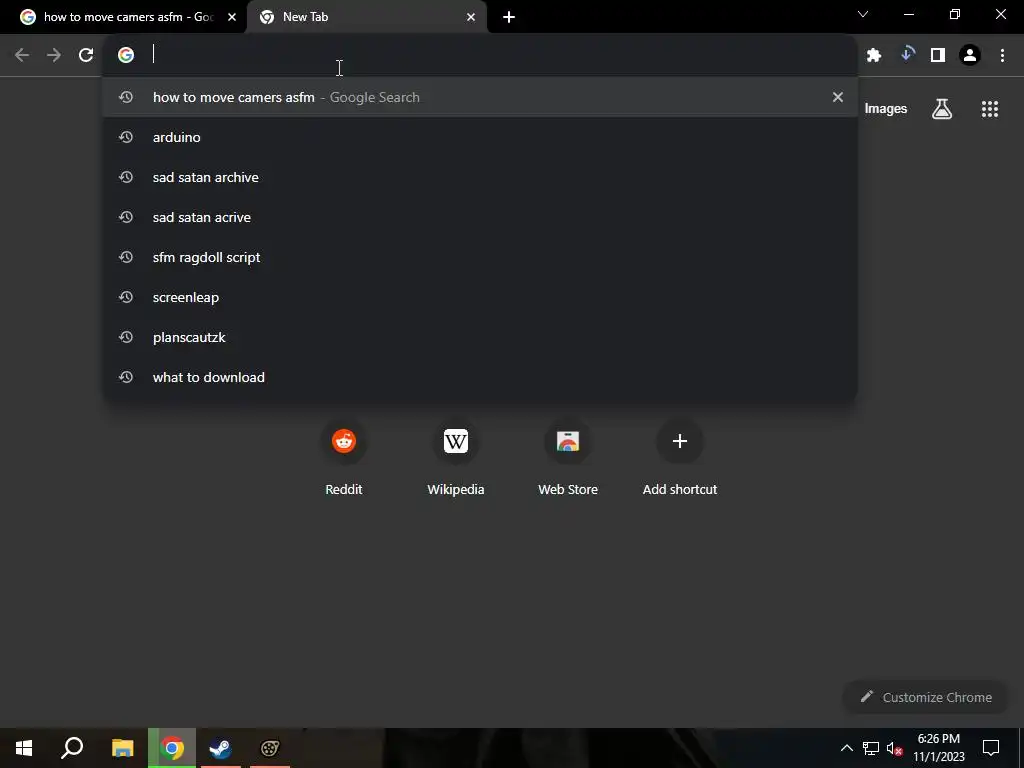Screen dimensions: 1024x768
Task: Choose 'sad satan archive' suggestion
Action: (x=480, y=178)
